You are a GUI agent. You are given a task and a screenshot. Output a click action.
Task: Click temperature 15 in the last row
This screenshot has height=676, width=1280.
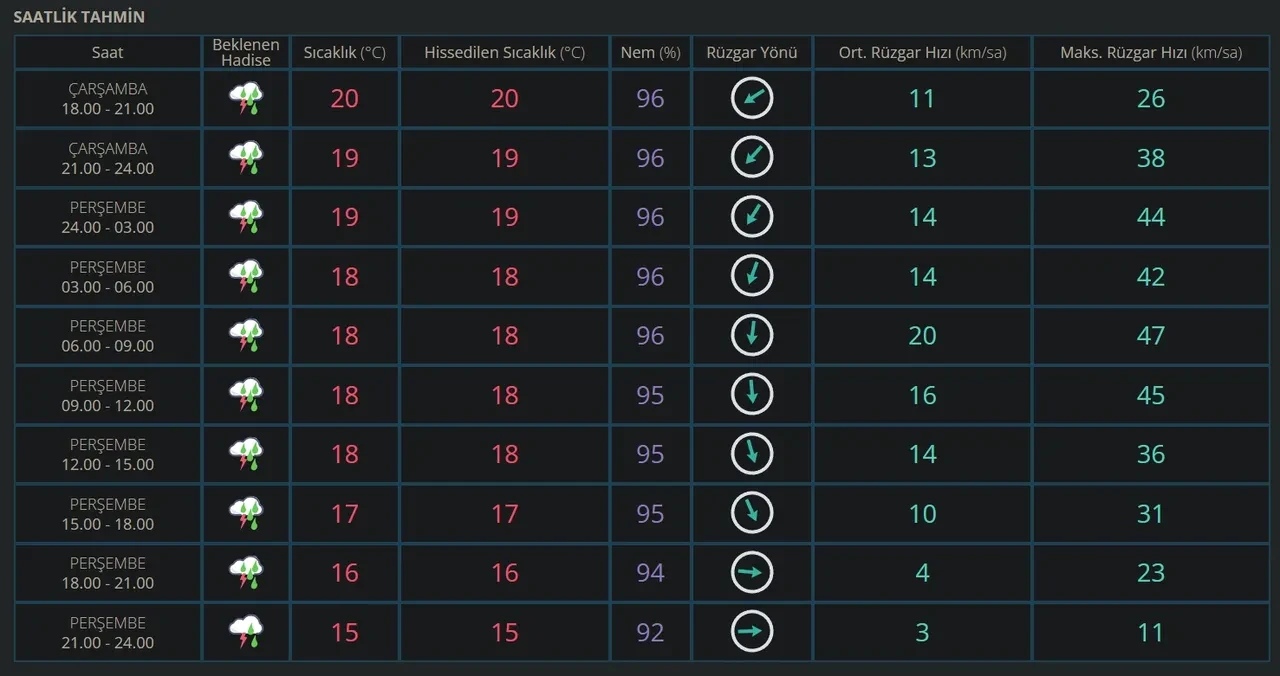345,632
